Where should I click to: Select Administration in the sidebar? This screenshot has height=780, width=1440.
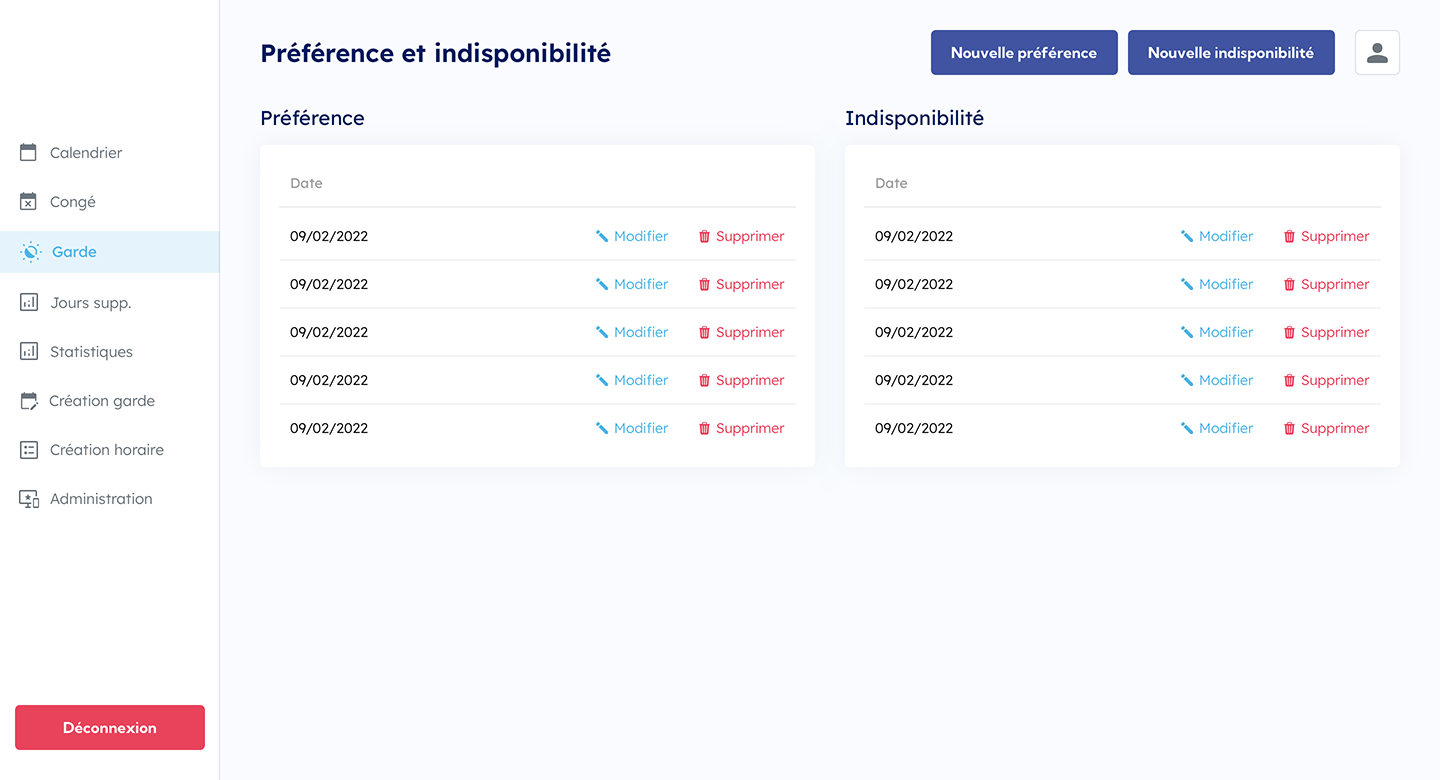(101, 499)
